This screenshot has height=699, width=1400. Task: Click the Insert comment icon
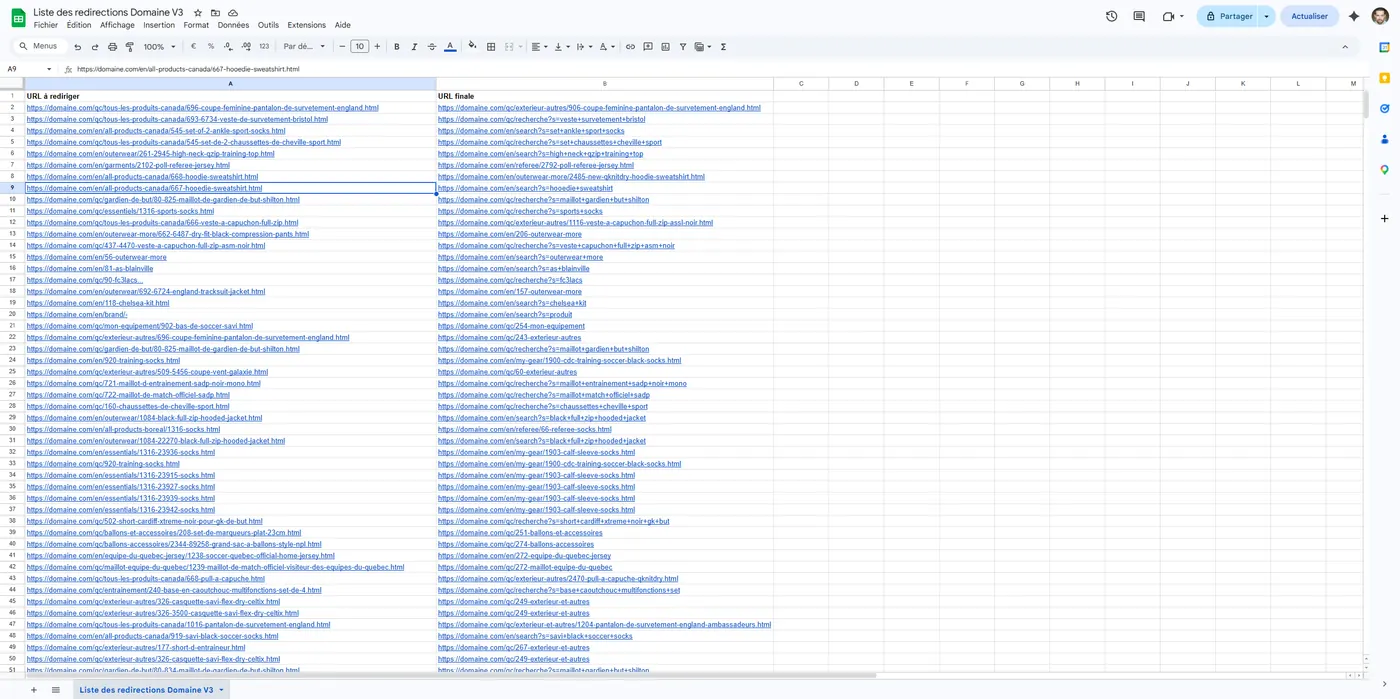pos(648,47)
